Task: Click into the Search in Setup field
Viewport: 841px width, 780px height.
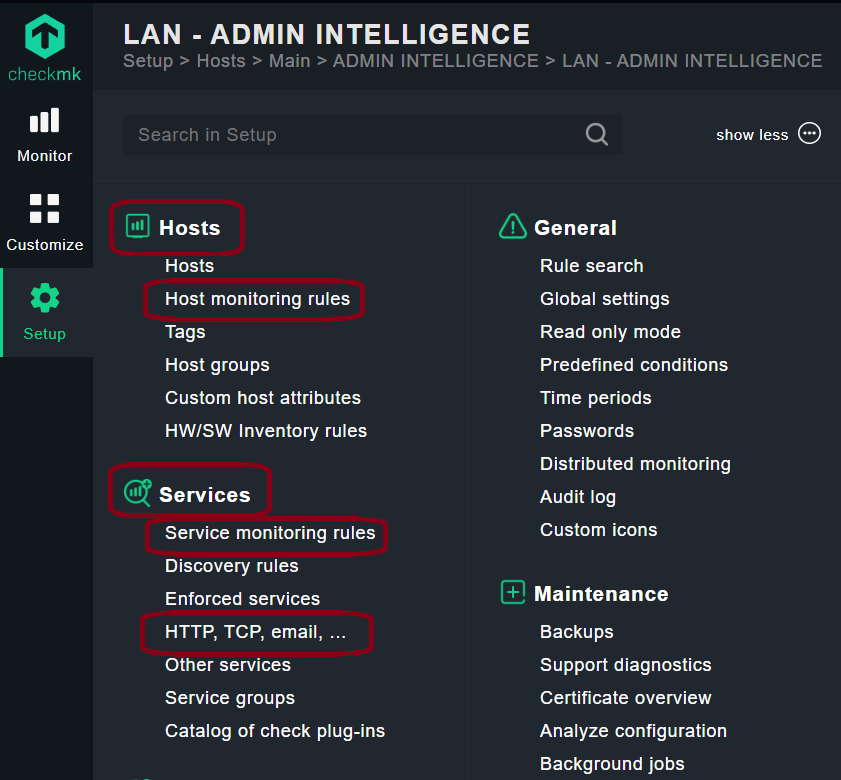Action: (373, 135)
